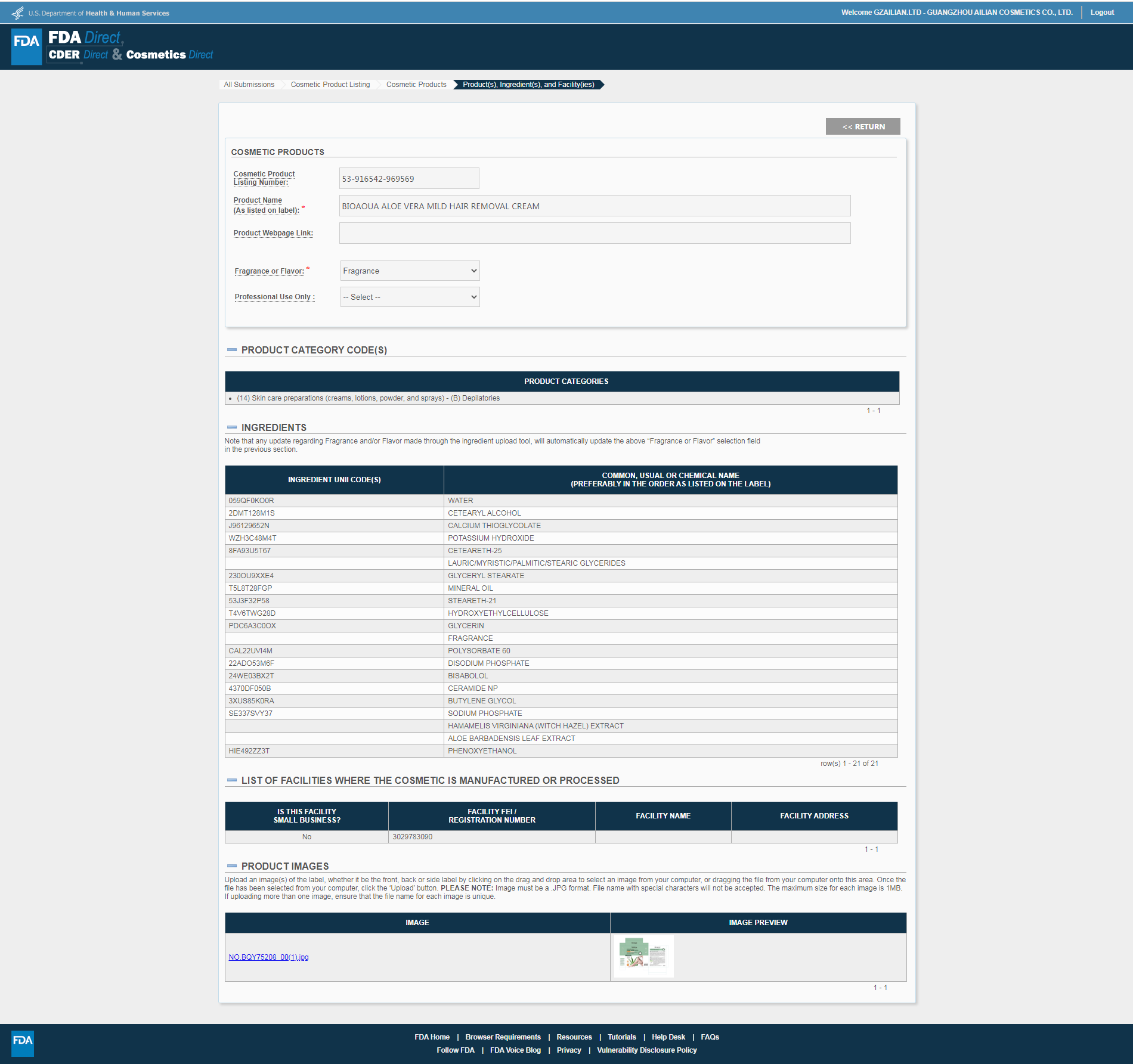Collapse the Product Category Code(s) section
This screenshot has height=1064, width=1133.
coord(232,350)
